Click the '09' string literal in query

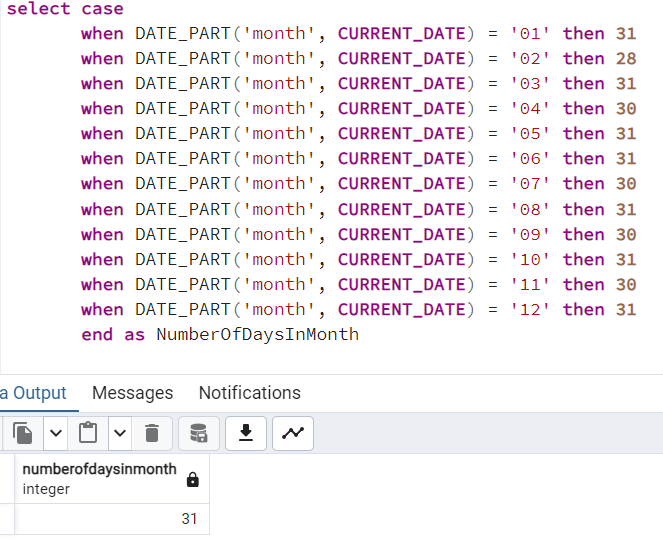pos(530,234)
